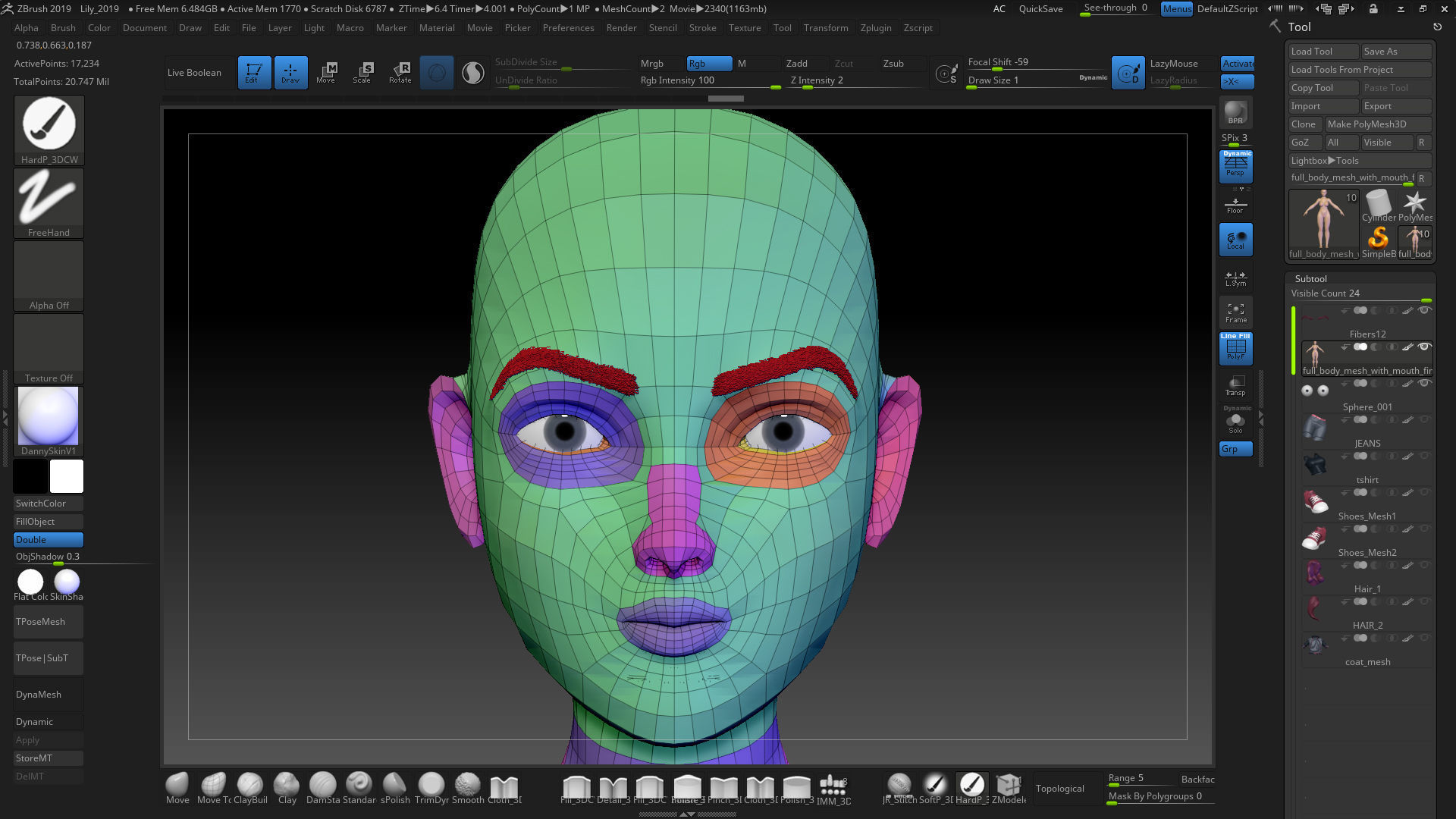Open the HardP_3DCW brush picker
Viewport: 1456px width, 819px height.
pos(49,130)
